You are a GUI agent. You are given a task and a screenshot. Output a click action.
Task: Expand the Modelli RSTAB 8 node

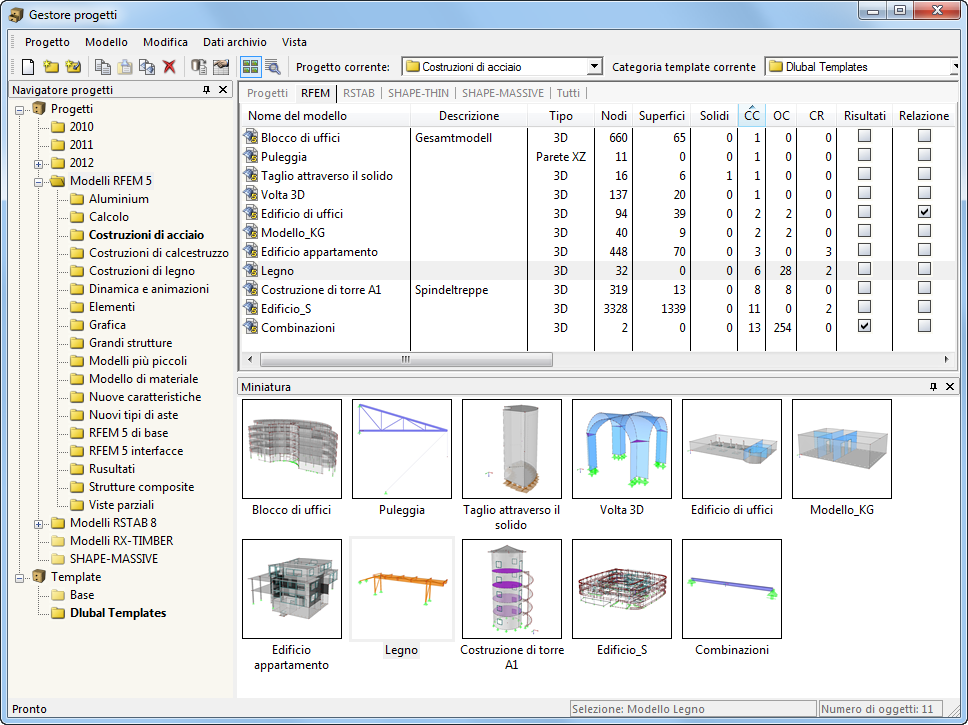(x=38, y=524)
